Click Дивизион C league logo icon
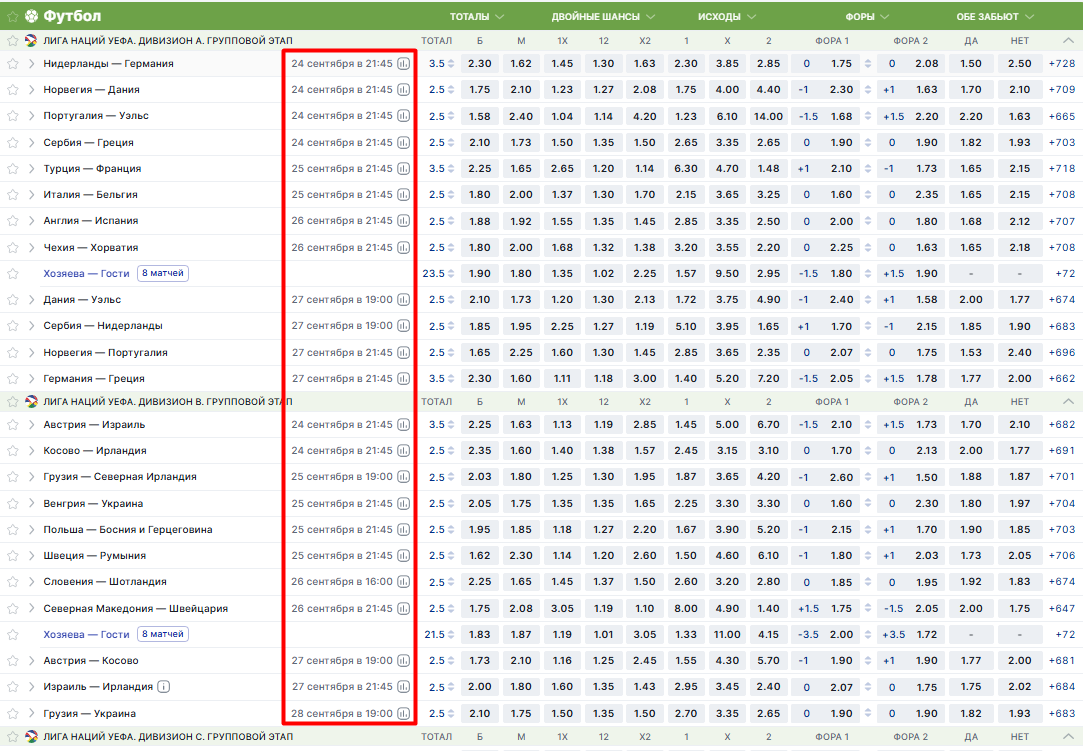Image resolution: width=1083 pixels, height=751 pixels. tap(30, 736)
